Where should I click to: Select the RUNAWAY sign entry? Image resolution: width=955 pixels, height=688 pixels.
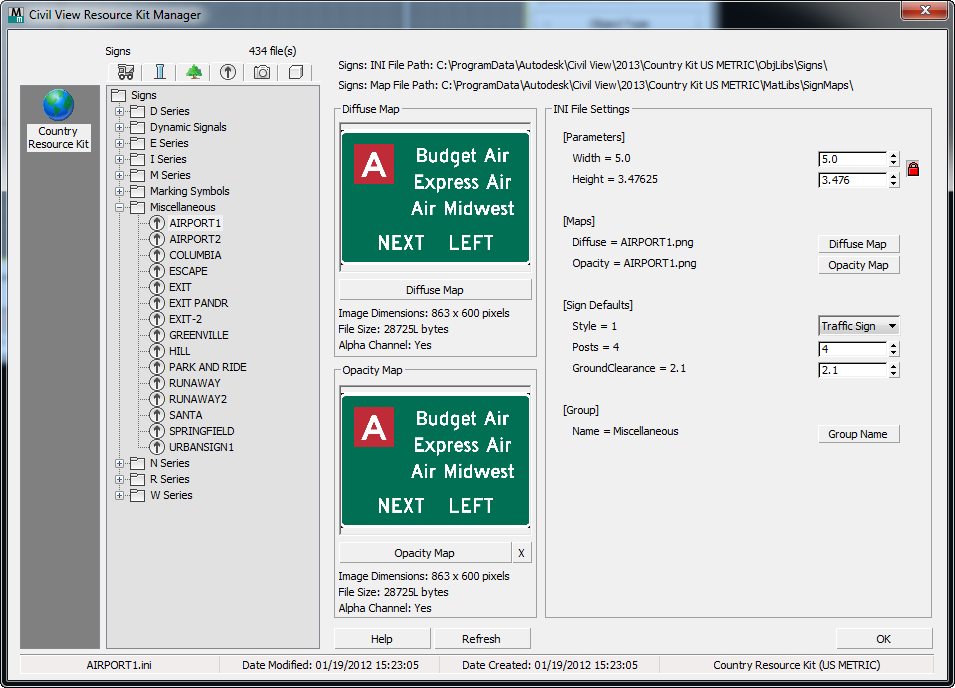pyautogui.click(x=194, y=383)
